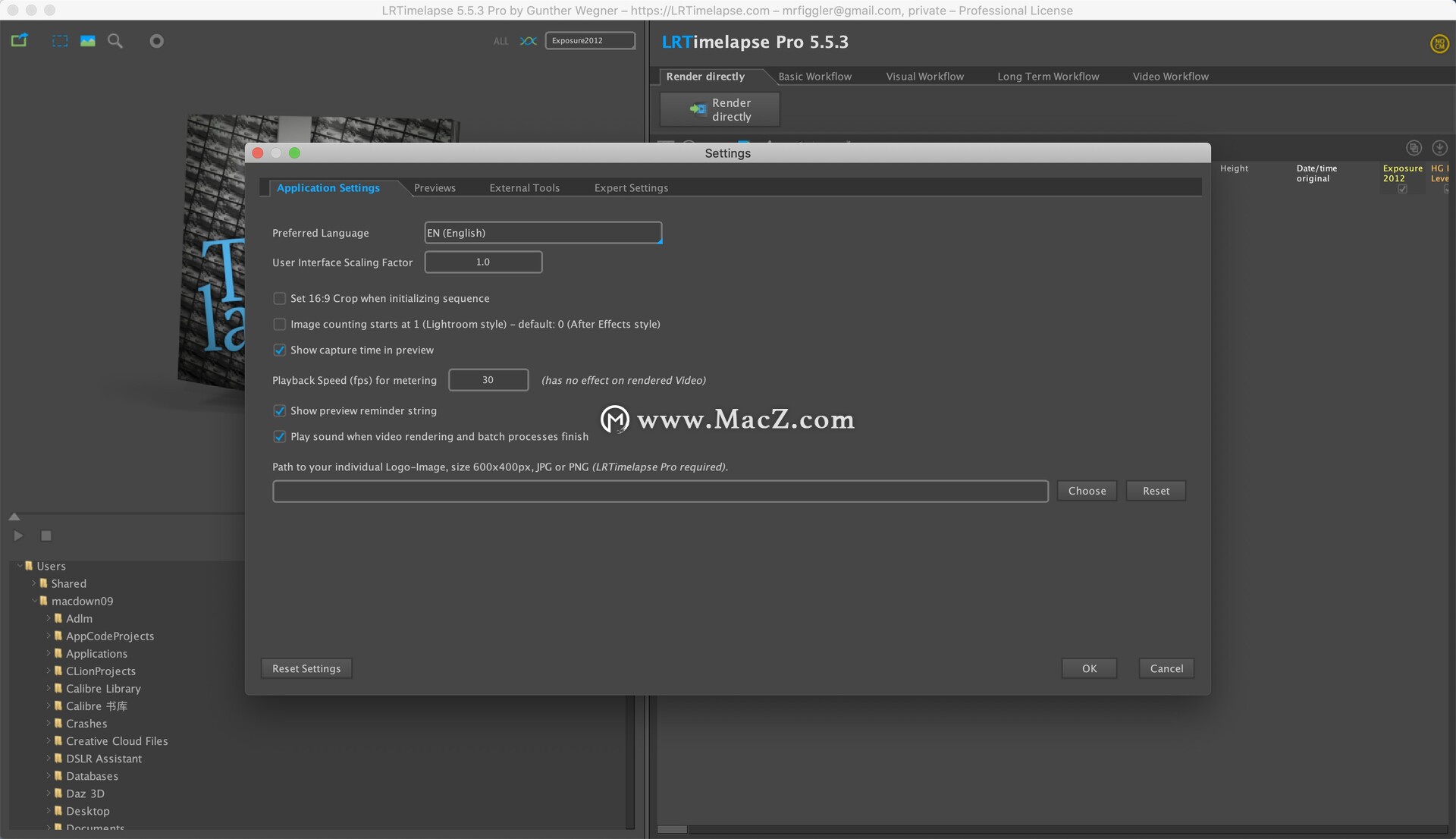Viewport: 1456px width, 839px height.
Task: Click the blue image preview icon
Action: (88, 41)
